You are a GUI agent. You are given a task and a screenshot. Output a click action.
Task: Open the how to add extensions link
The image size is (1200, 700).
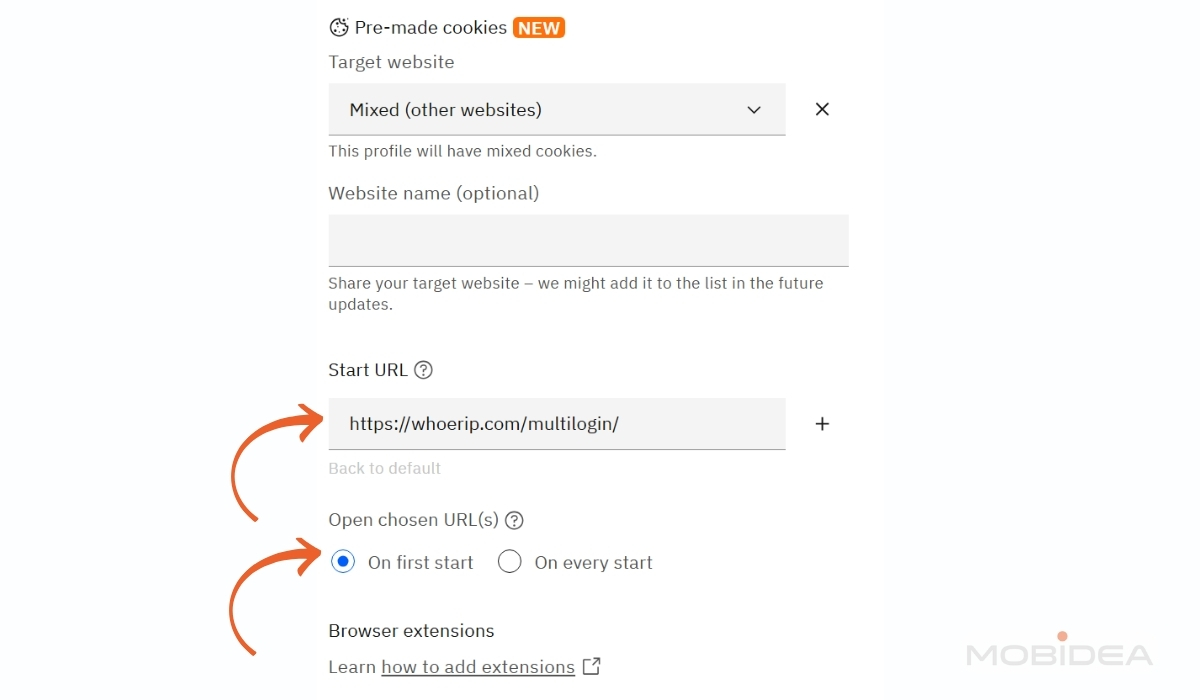[478, 667]
